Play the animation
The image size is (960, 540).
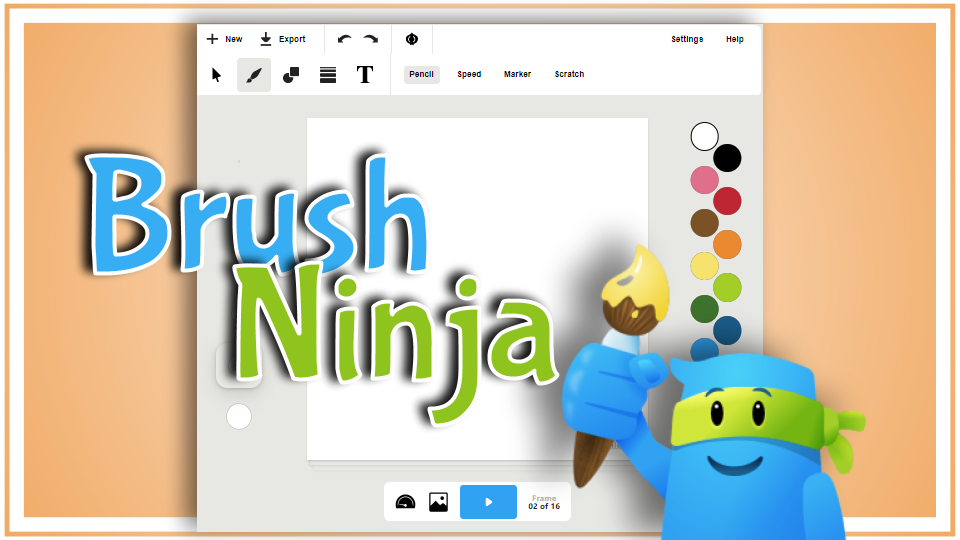(488, 502)
